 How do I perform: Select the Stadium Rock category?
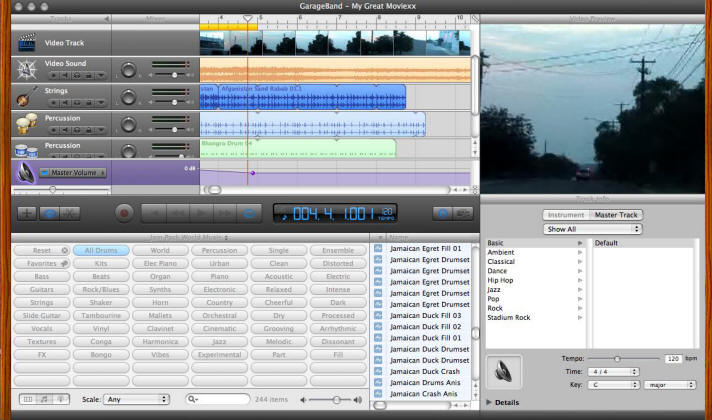tap(535, 317)
